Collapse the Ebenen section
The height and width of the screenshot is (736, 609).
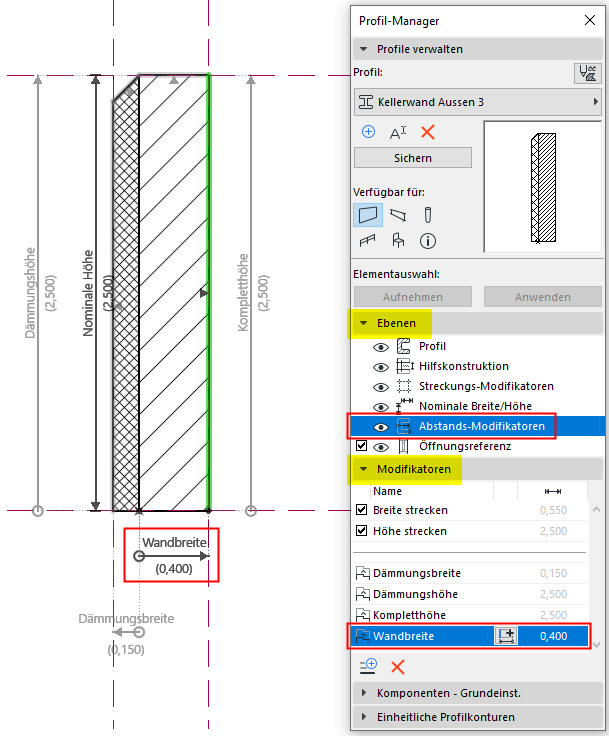[x=363, y=323]
